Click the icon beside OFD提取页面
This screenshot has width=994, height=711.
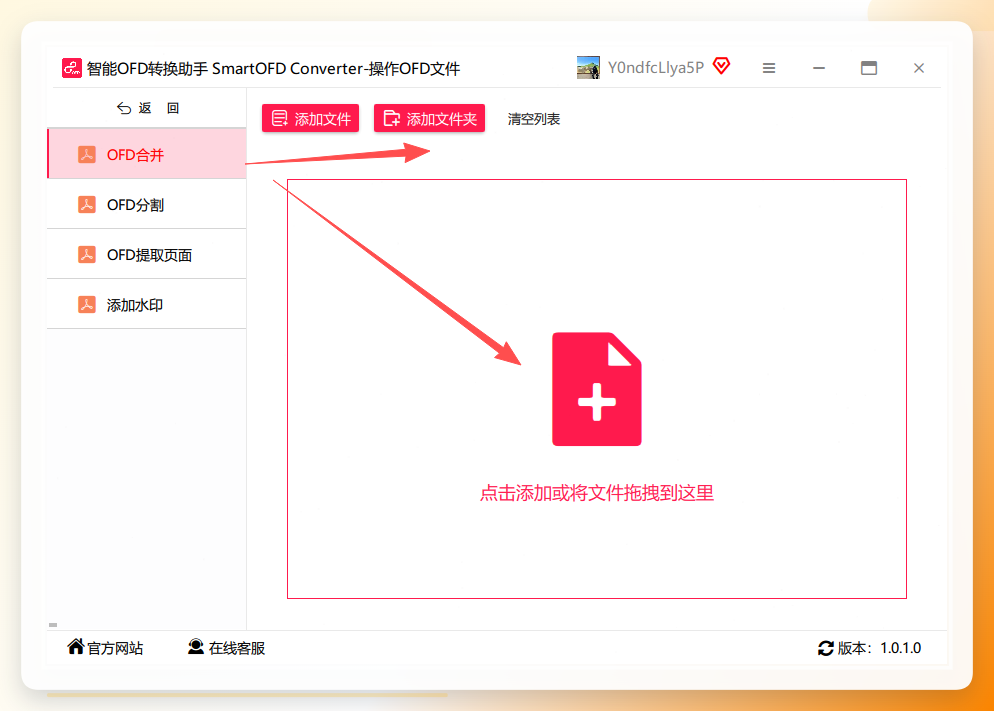coord(87,254)
